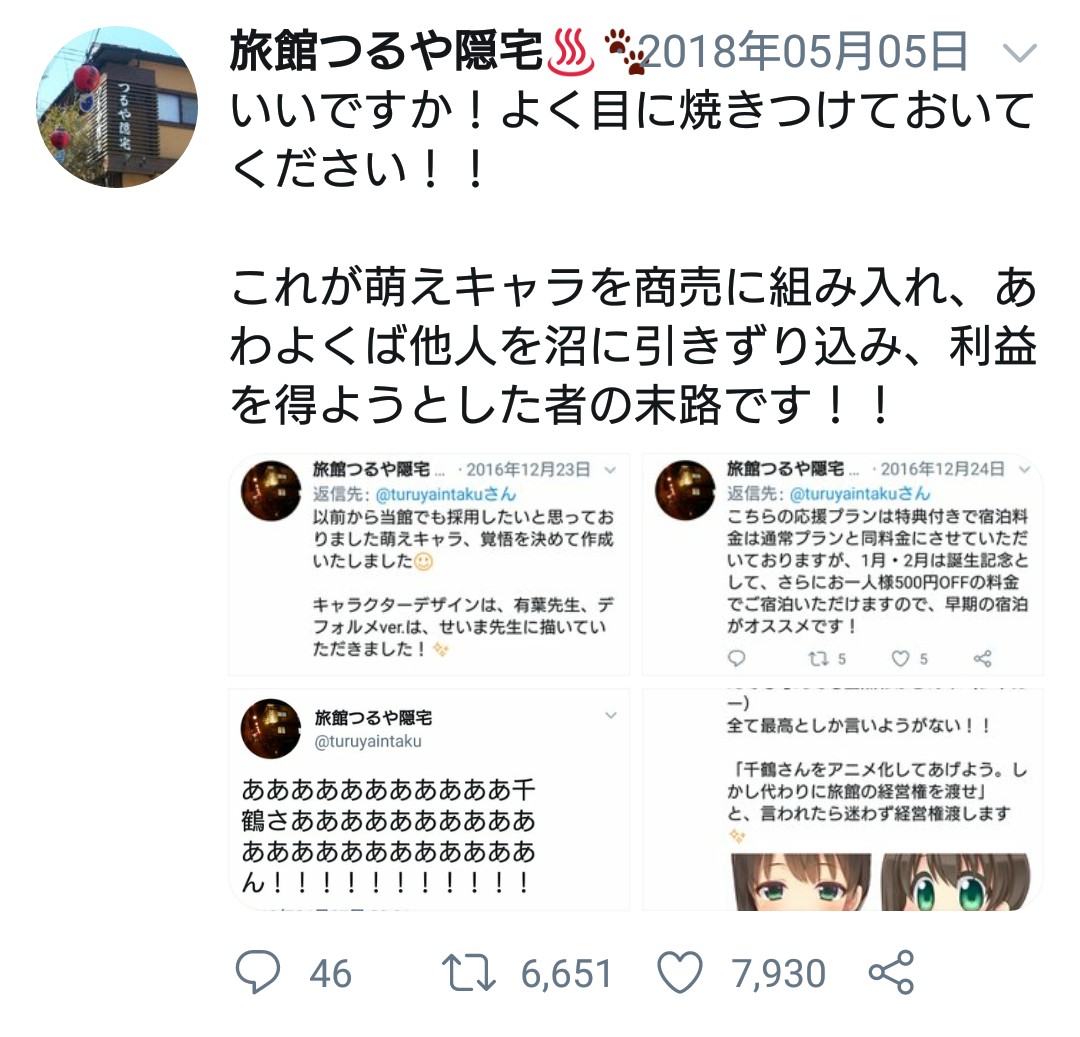Screen dimensions: 1080x1037
Task: Expand chevron in the 2016年12月24日 embedded tweet
Action: [x=1024, y=470]
